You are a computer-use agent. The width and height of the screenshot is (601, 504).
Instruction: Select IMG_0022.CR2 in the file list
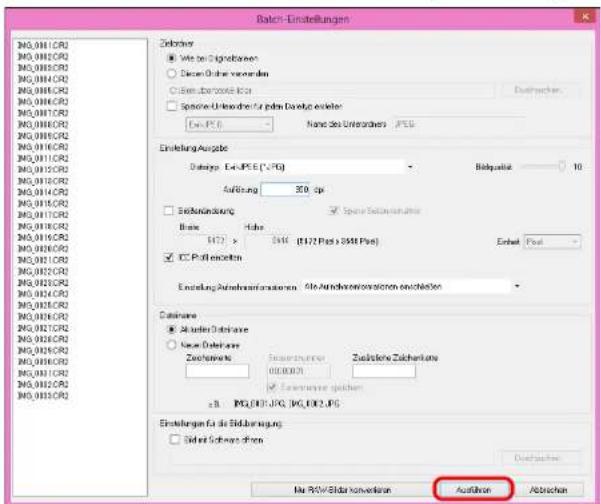tap(43, 271)
